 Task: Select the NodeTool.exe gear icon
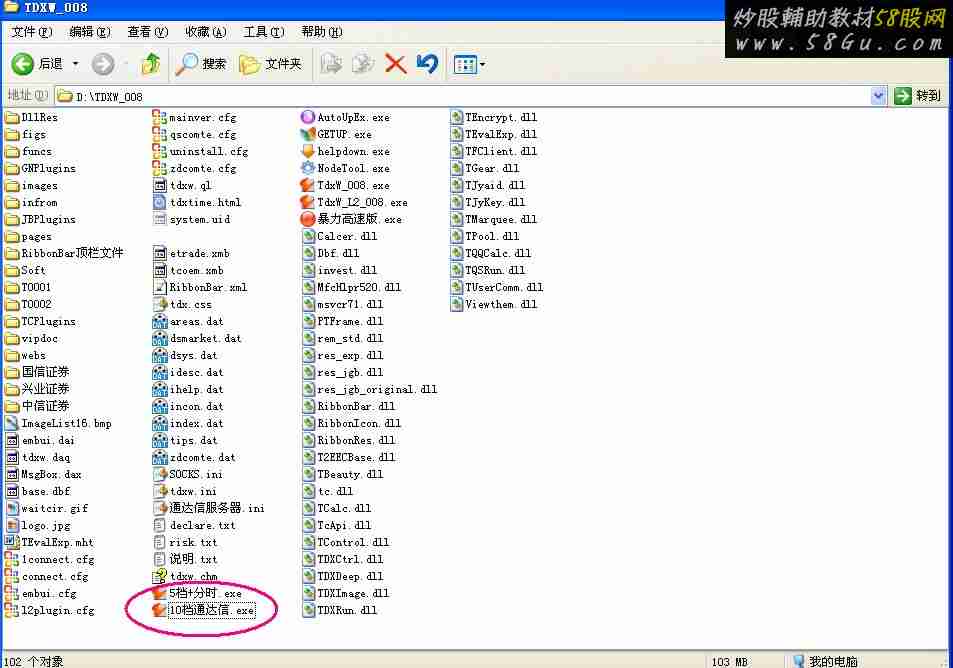(x=308, y=168)
